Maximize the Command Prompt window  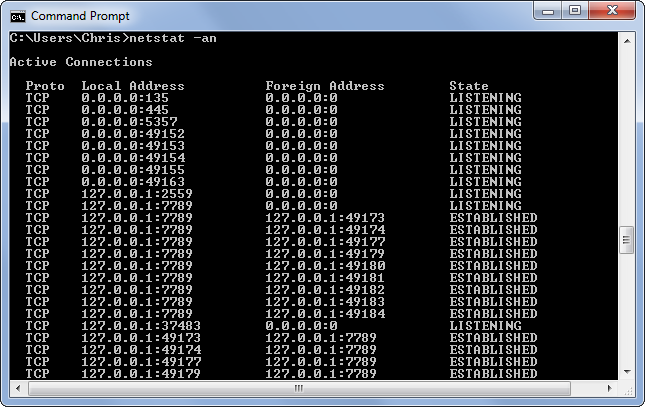576,12
